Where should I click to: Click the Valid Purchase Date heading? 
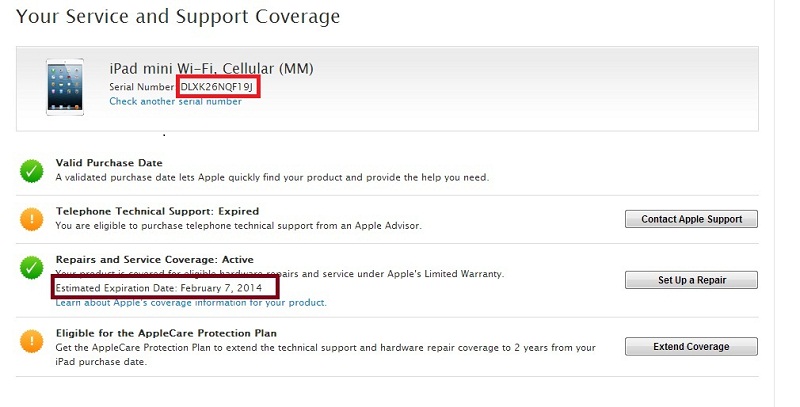(109, 163)
